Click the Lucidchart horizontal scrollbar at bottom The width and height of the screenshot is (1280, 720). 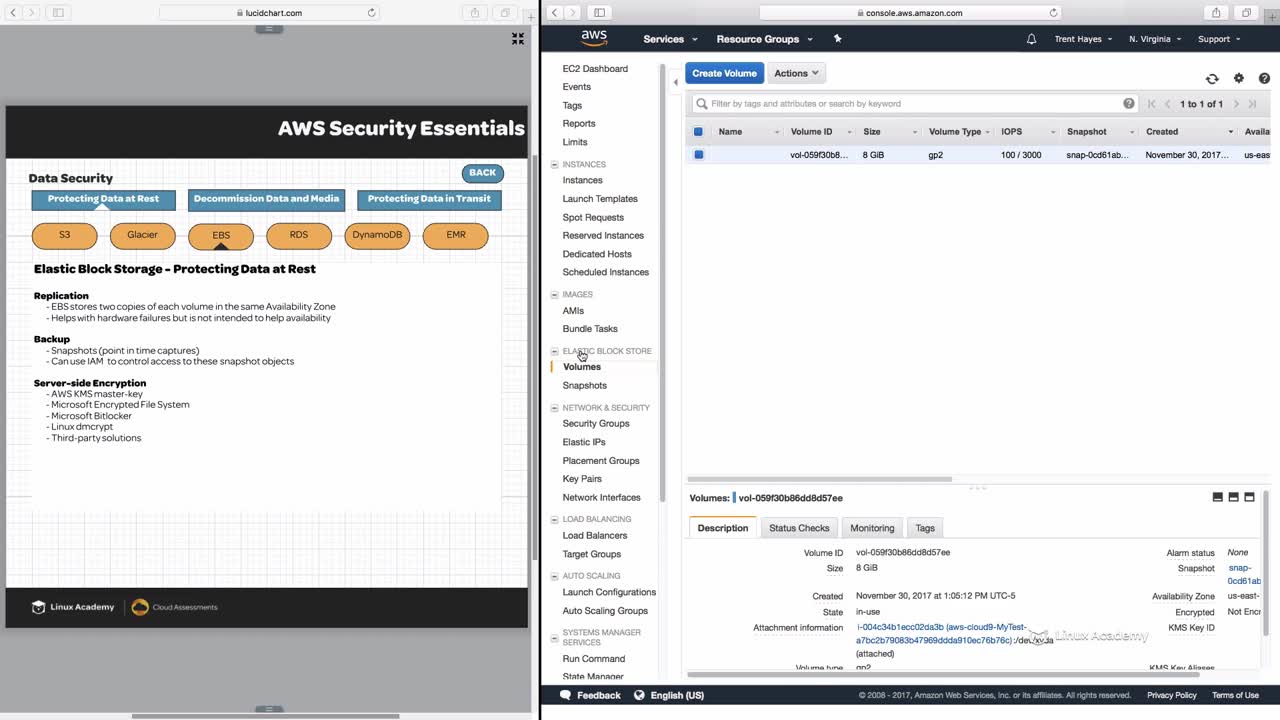[x=265, y=716]
